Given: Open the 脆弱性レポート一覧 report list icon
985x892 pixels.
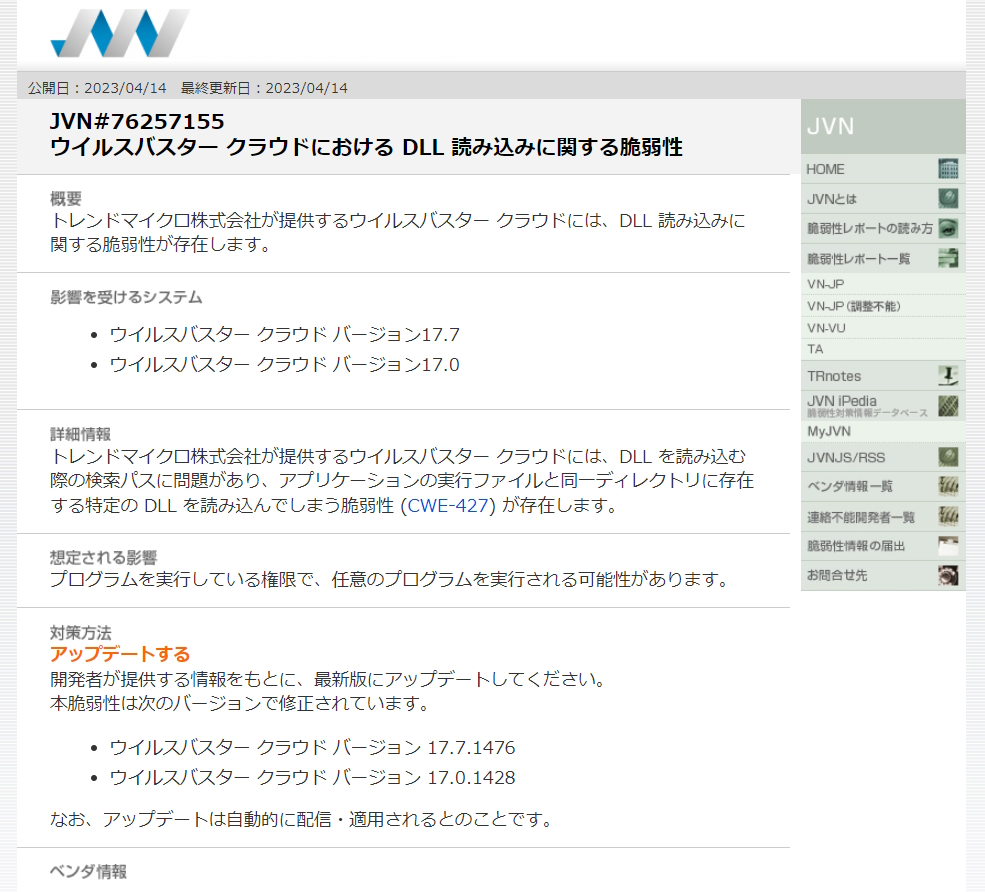Looking at the screenshot, I should click(950, 258).
